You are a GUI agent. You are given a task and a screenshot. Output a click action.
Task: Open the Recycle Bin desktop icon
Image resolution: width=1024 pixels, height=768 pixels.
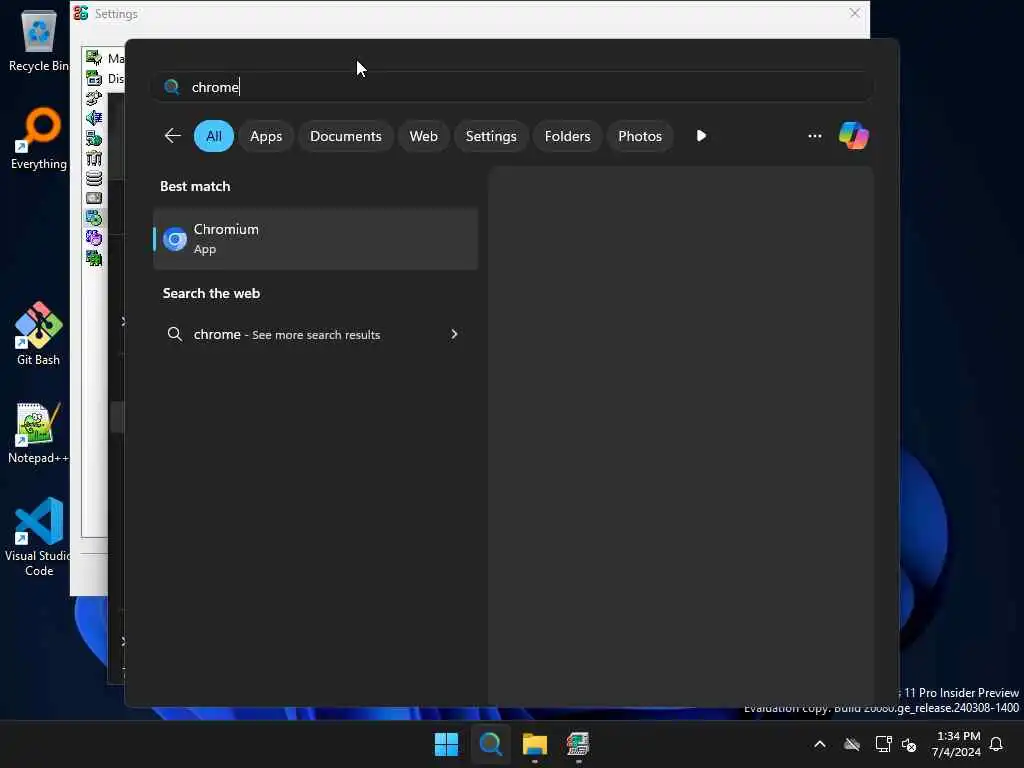[x=39, y=40]
